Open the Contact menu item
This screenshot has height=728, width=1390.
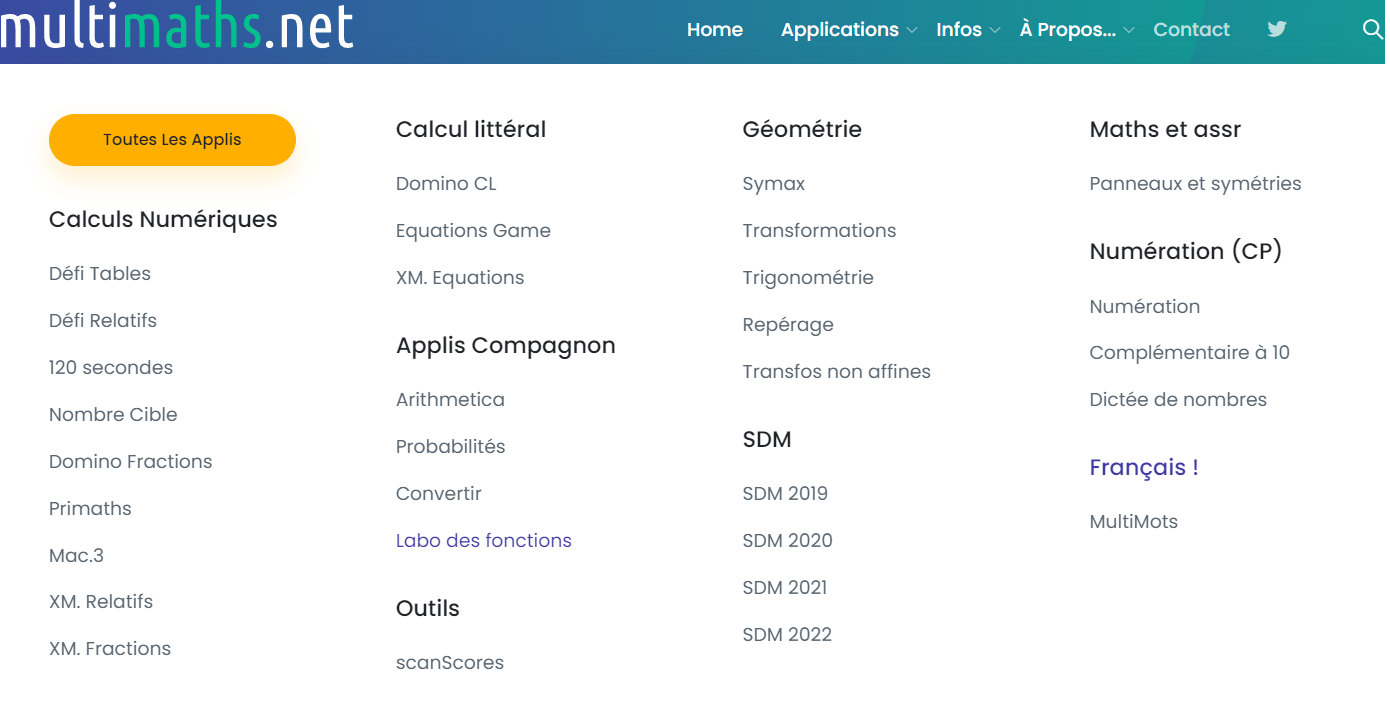1191,30
